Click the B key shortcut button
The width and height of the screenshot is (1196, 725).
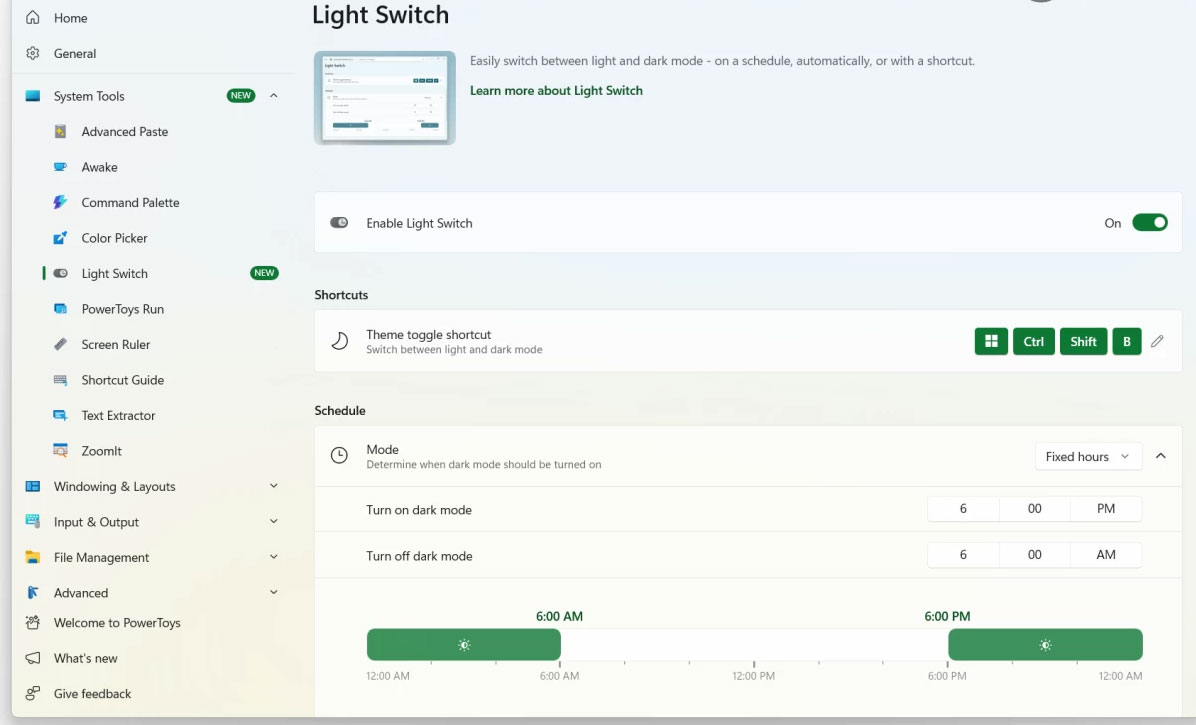tap(1127, 341)
